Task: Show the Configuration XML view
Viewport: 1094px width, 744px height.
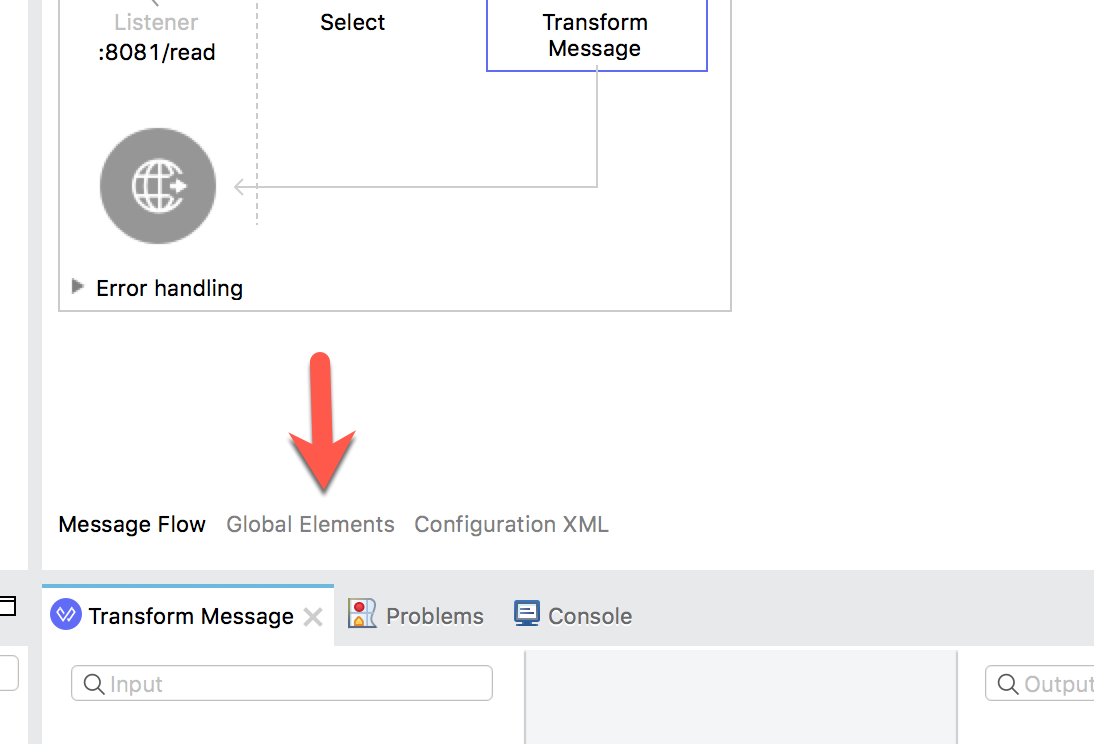Action: click(x=511, y=524)
